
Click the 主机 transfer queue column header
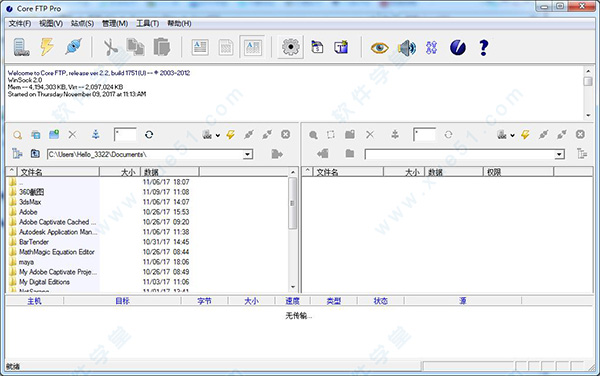(34, 301)
